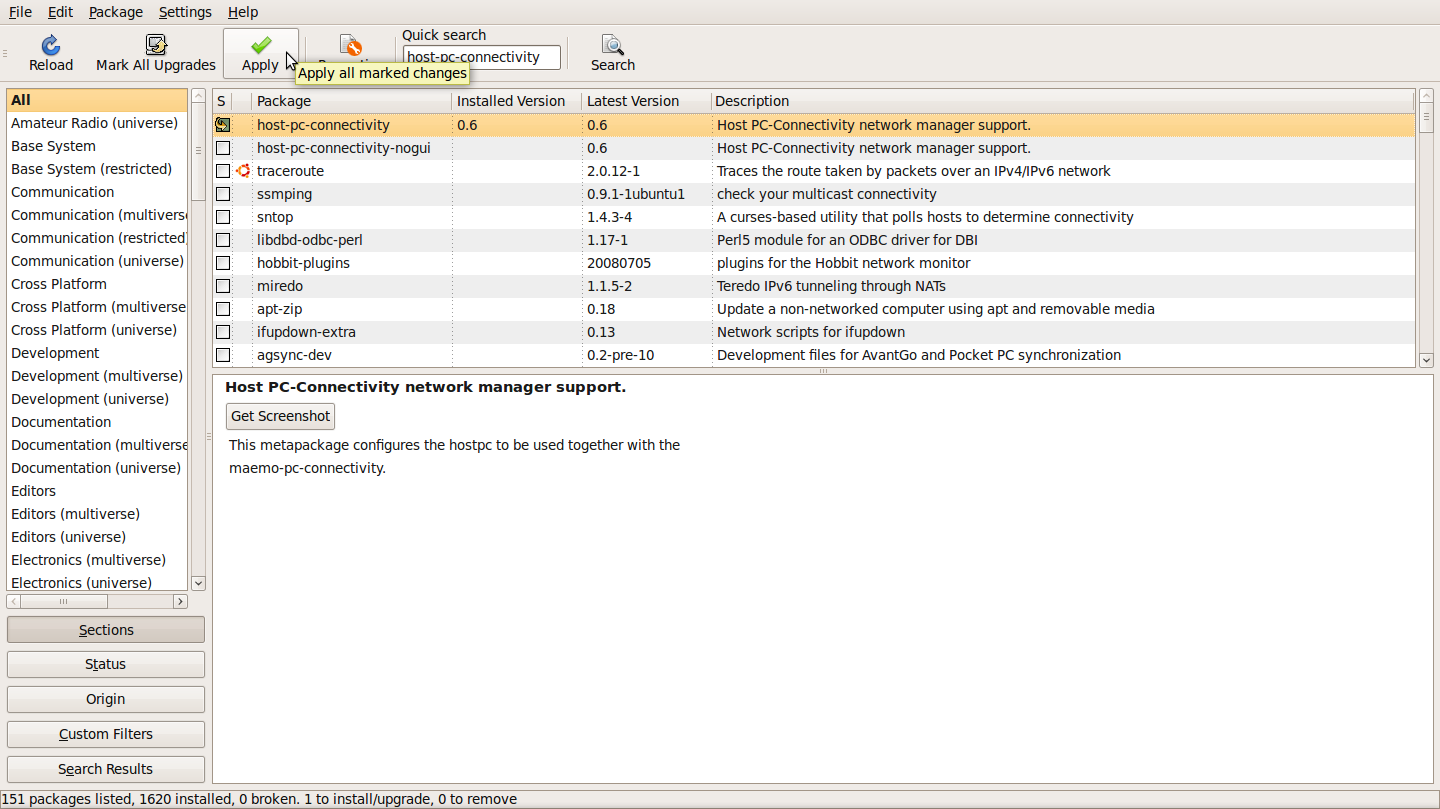Select the hobbit-plugins package name
1440x809 pixels.
point(303,263)
